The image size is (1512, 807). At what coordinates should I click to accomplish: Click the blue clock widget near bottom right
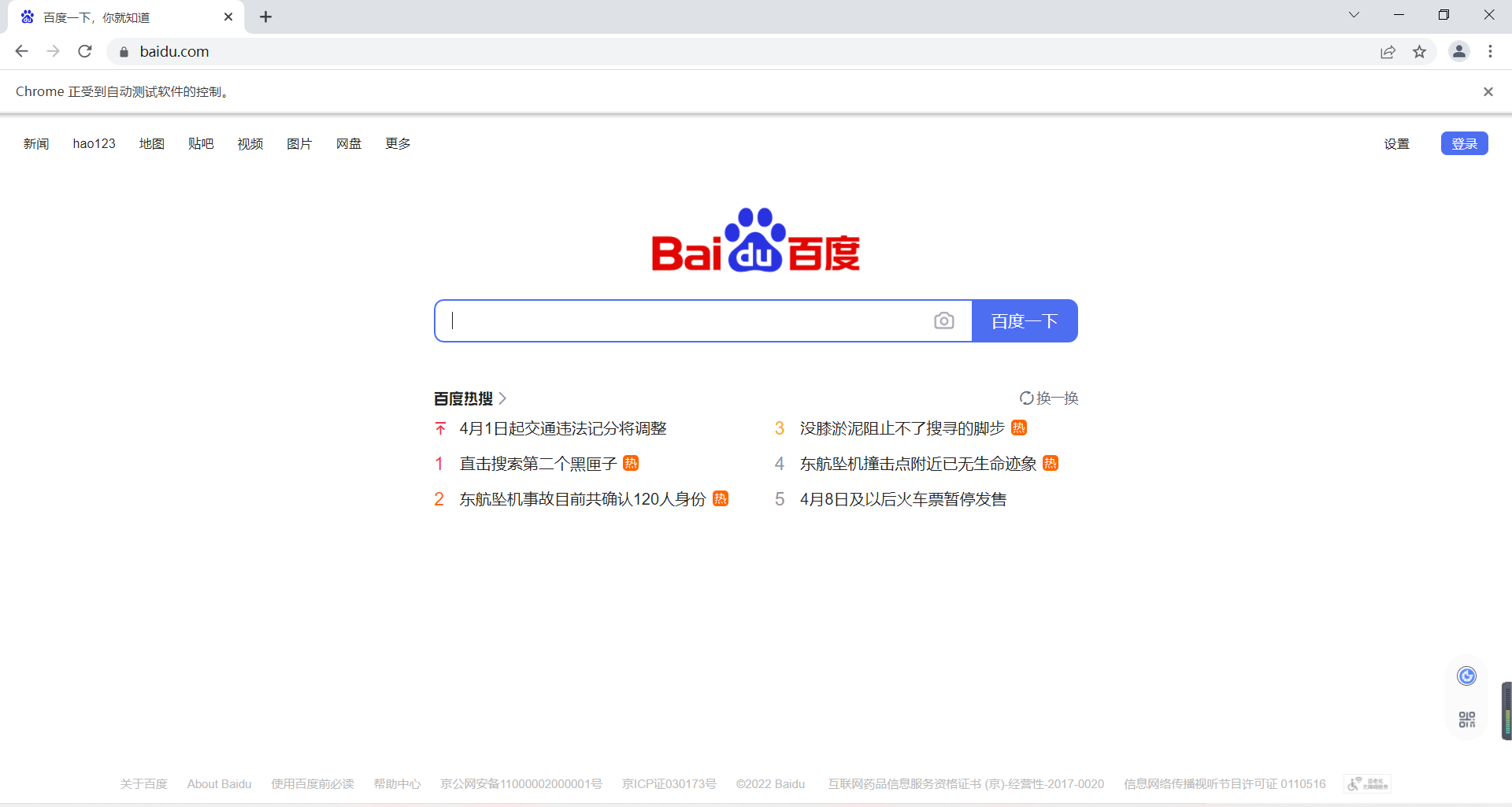(x=1466, y=676)
